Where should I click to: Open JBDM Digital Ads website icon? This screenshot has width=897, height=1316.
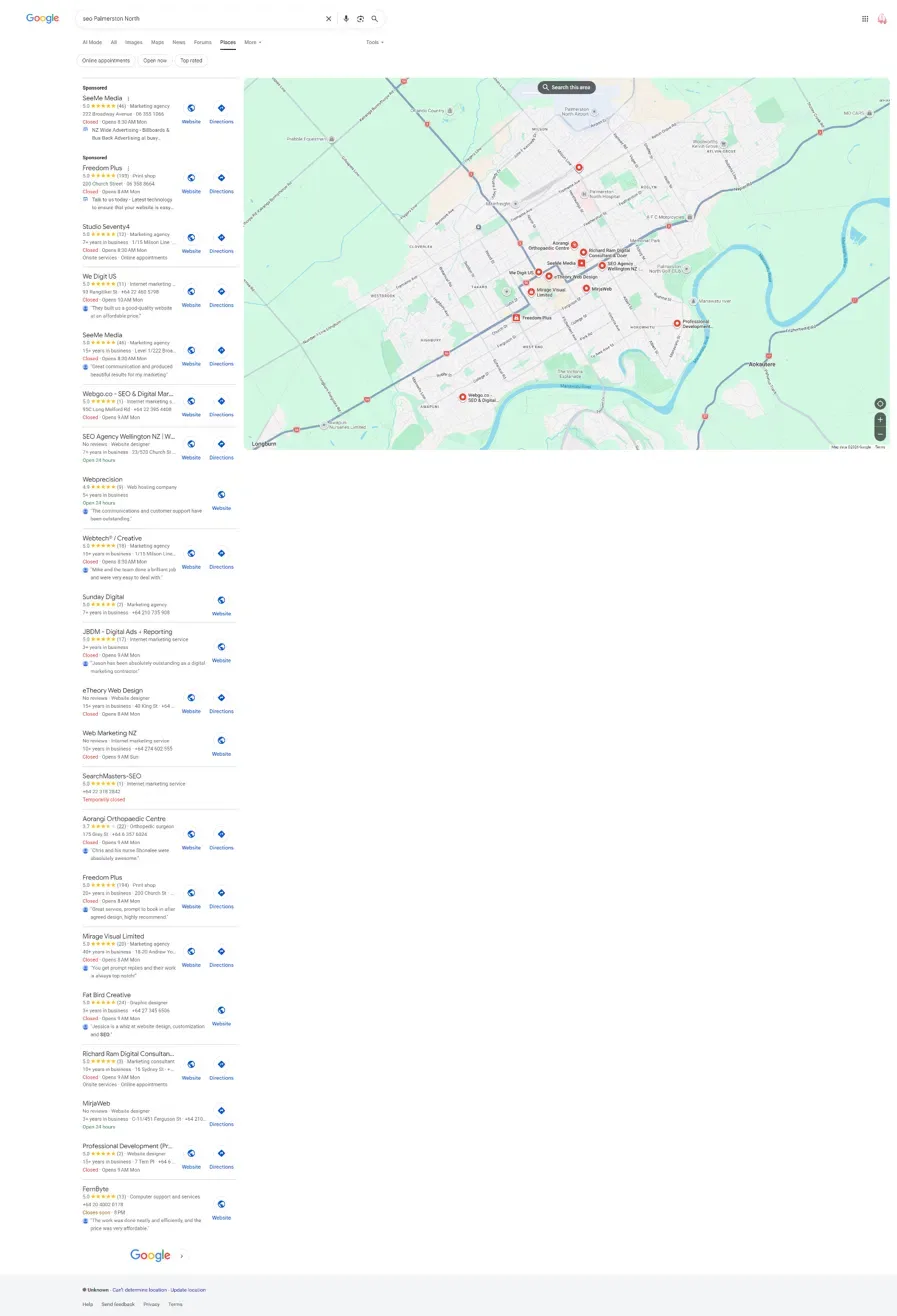point(221,647)
